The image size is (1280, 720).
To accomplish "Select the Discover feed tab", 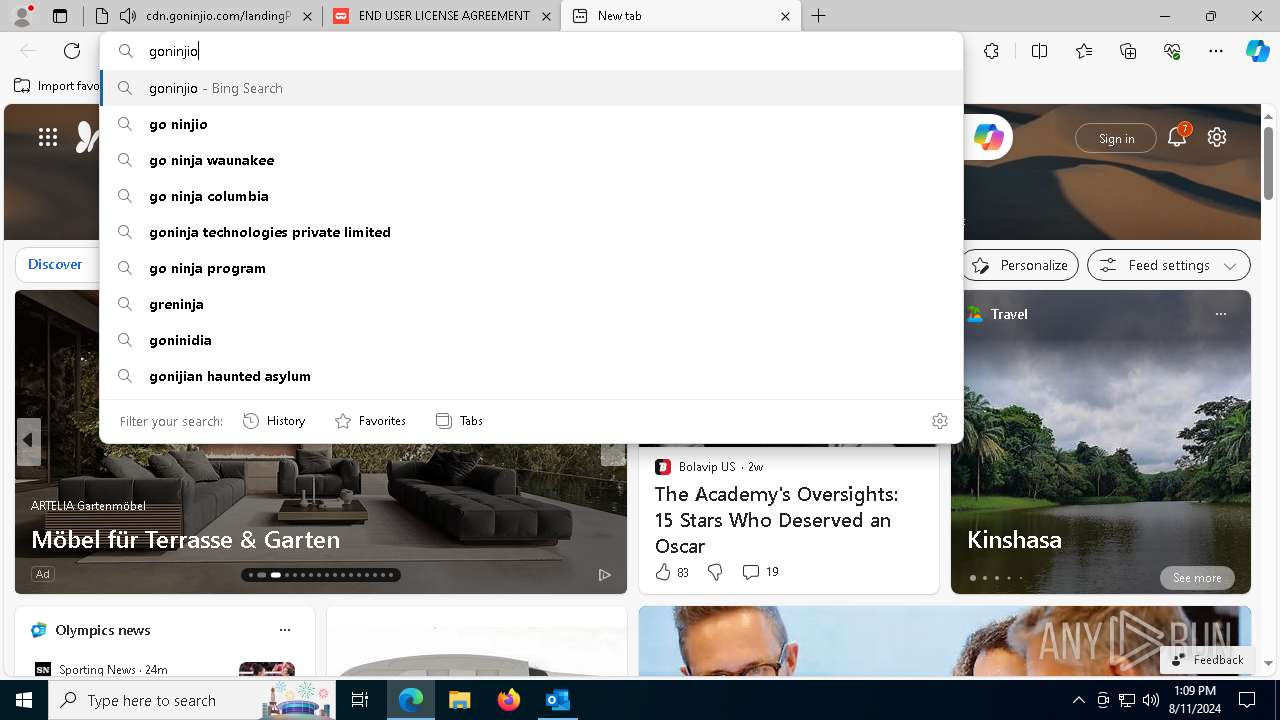I will pos(55,265).
